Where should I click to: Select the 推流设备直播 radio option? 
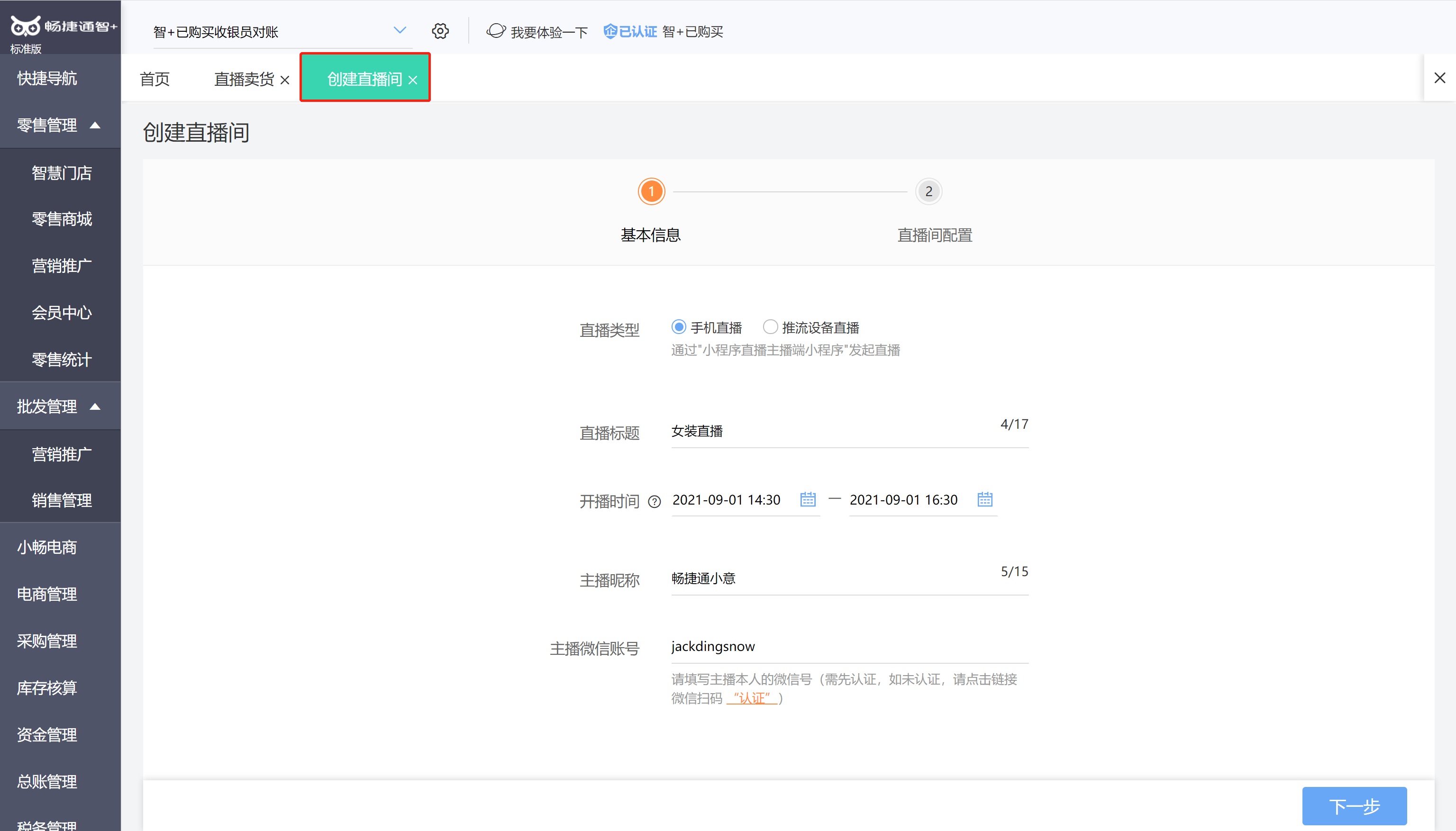coord(770,327)
